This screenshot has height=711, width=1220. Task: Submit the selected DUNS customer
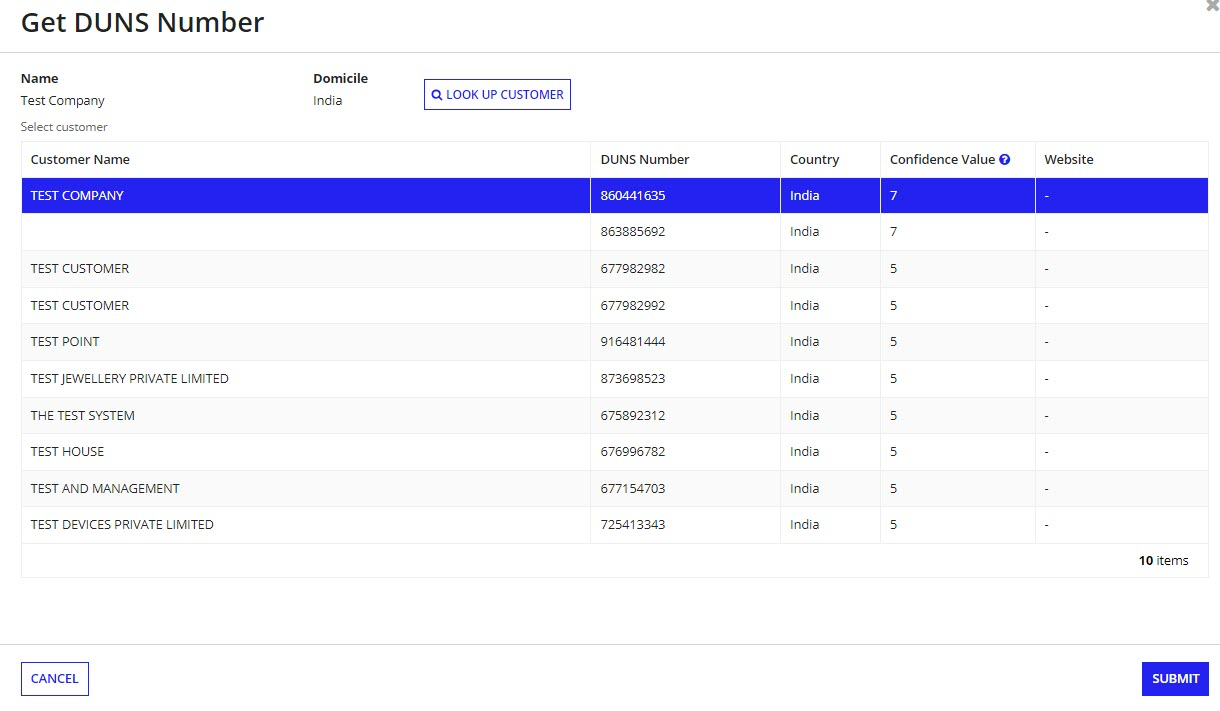pos(1175,679)
